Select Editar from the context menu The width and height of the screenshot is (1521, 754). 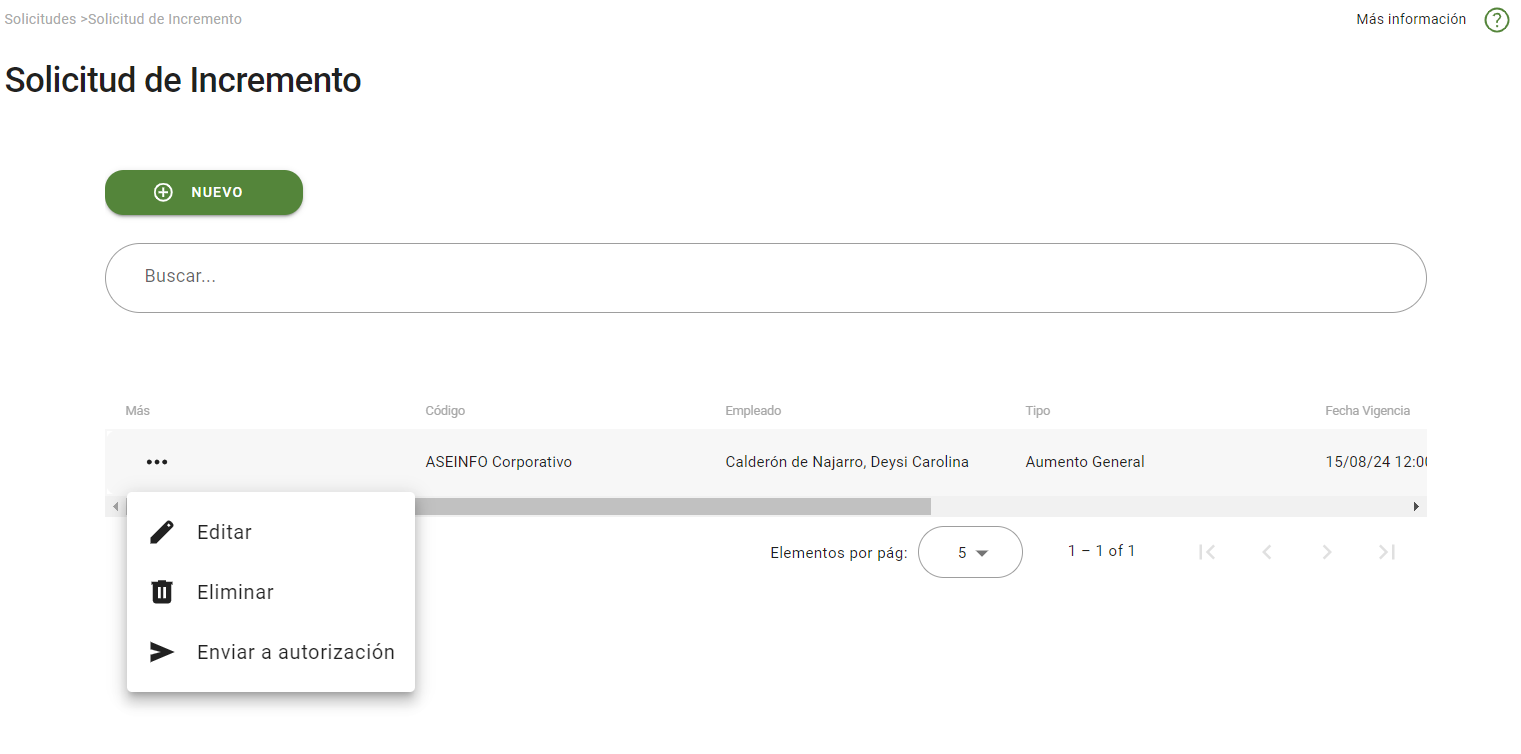[224, 531]
